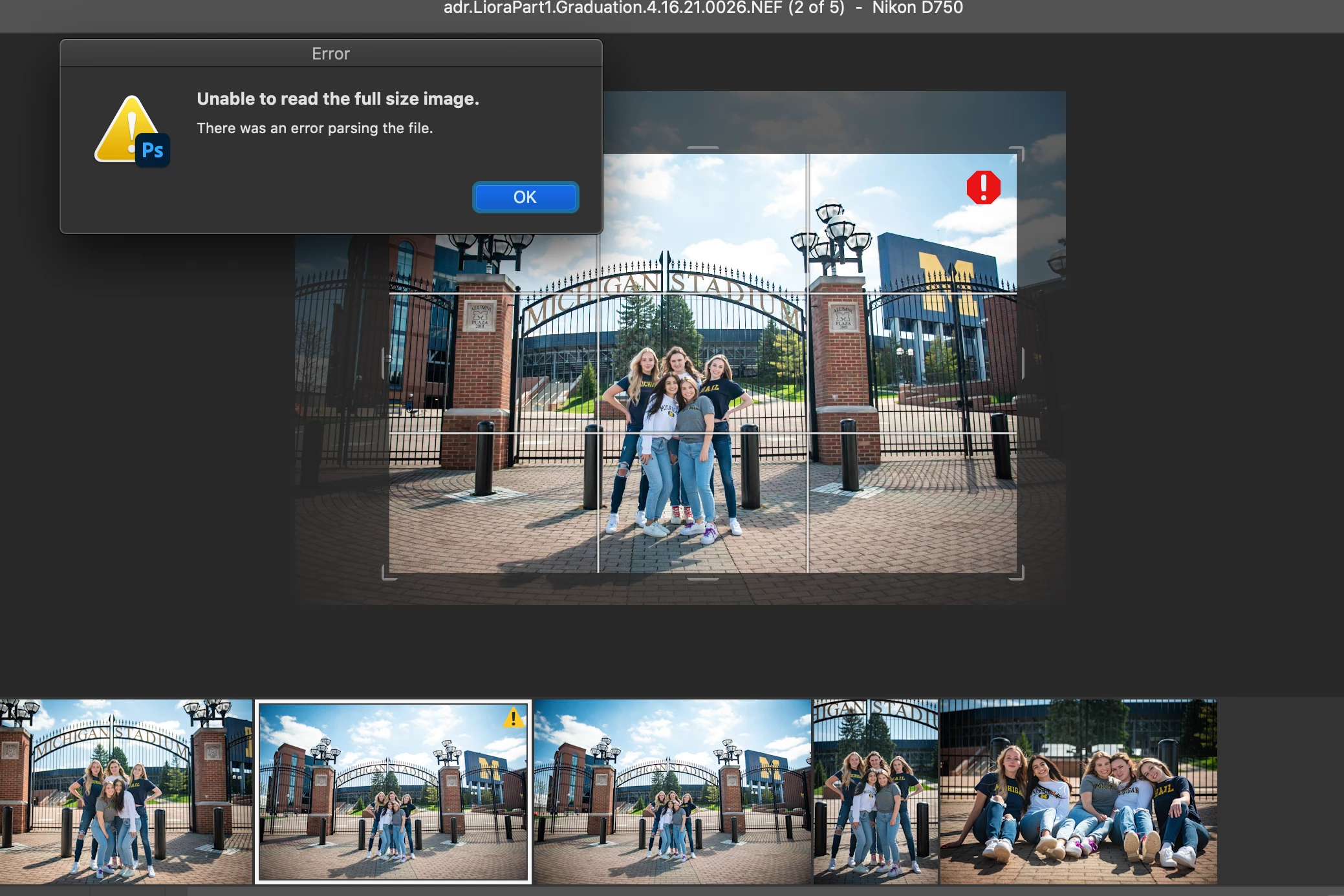Click the bottom-center crop edge handle
This screenshot has width=1344, height=896.
coord(703,578)
